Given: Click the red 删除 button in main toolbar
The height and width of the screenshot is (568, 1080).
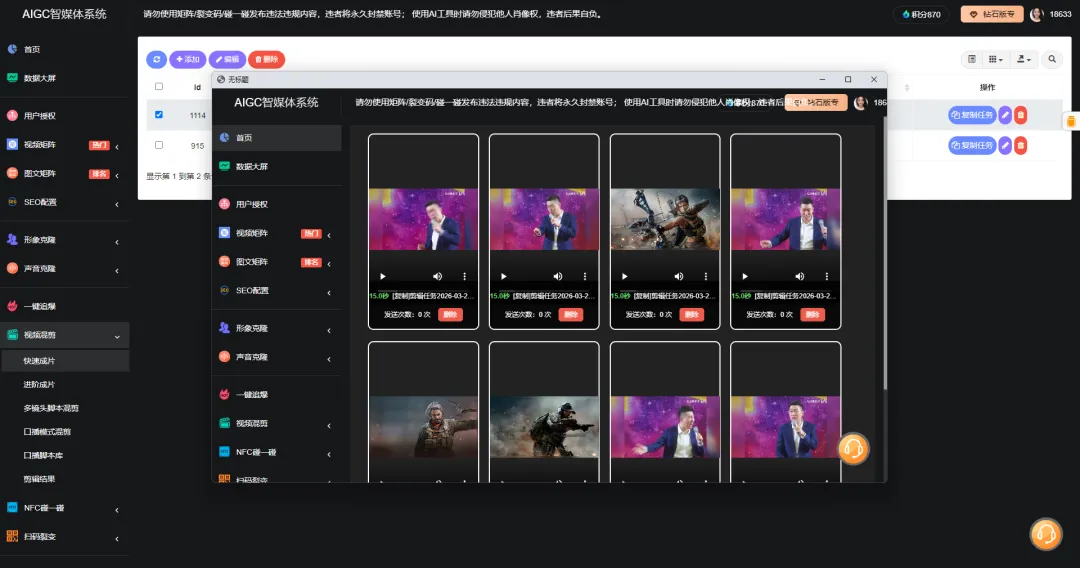Looking at the screenshot, I should 267,59.
